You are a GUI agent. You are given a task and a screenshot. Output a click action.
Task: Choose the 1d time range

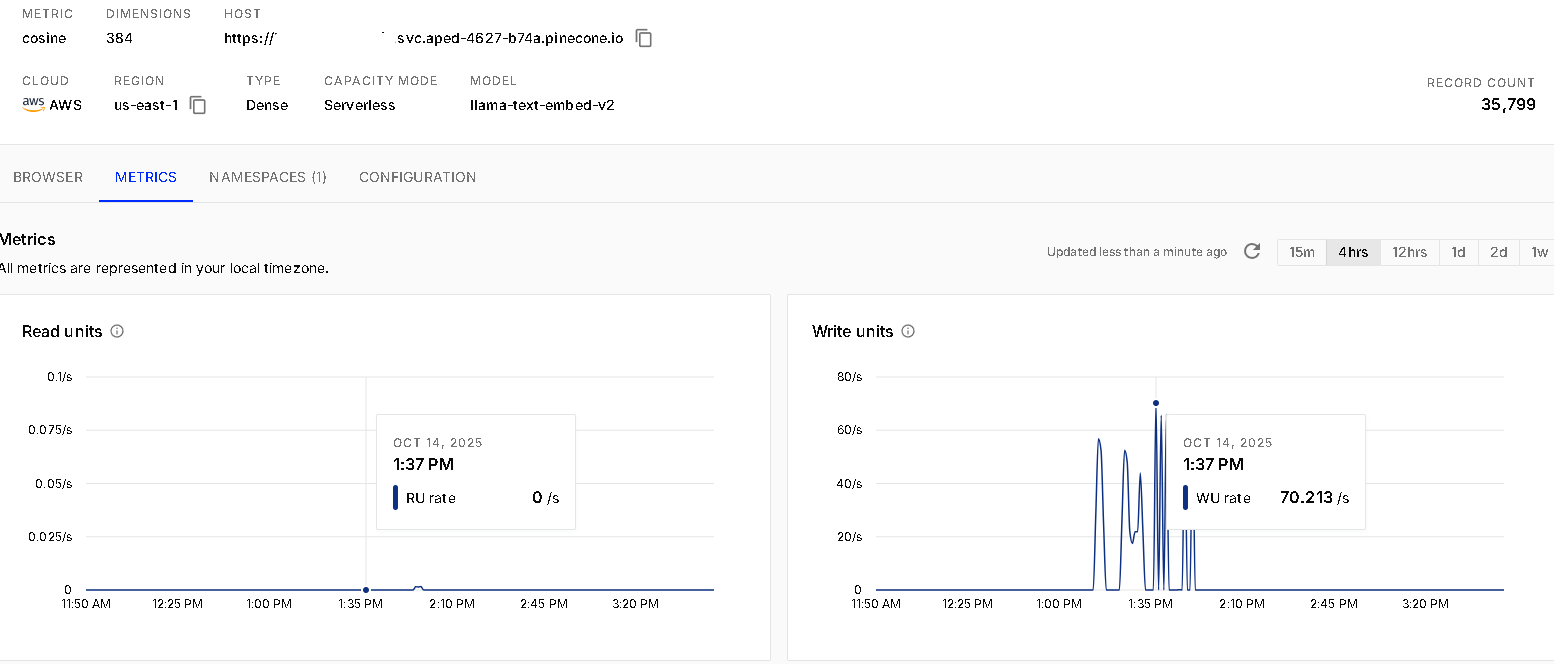click(1459, 252)
